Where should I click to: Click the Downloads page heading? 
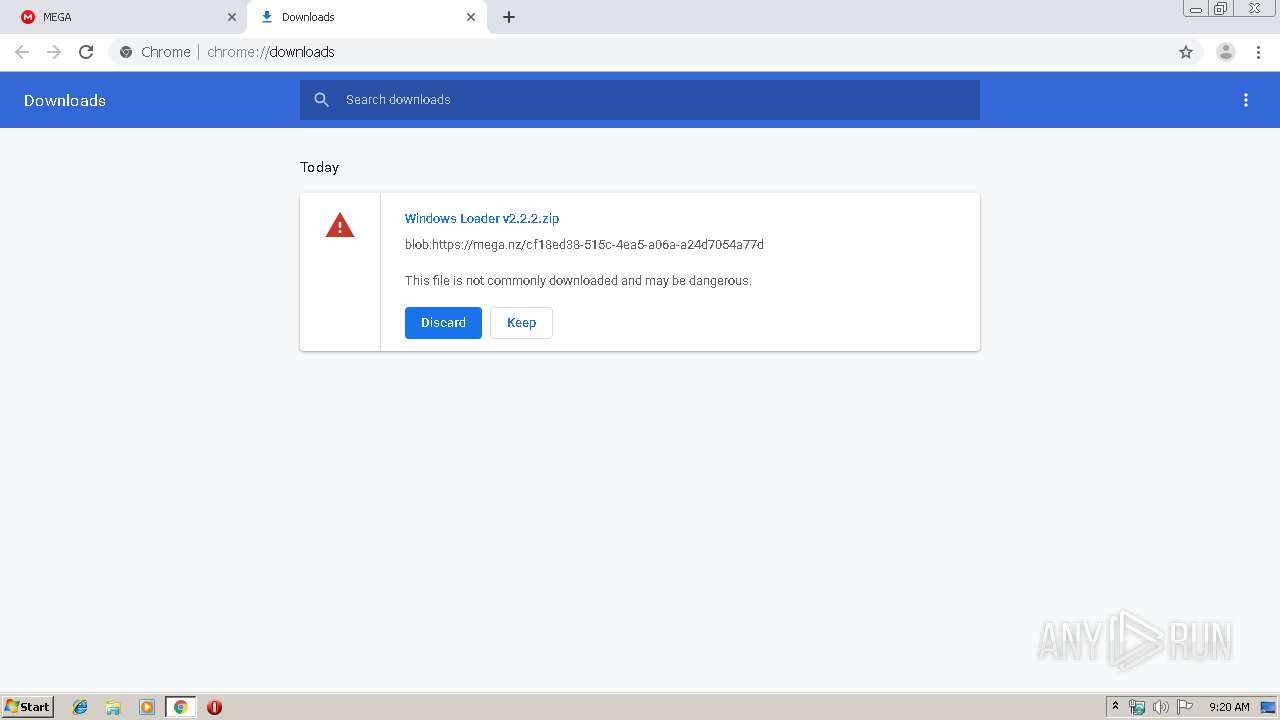click(x=65, y=100)
